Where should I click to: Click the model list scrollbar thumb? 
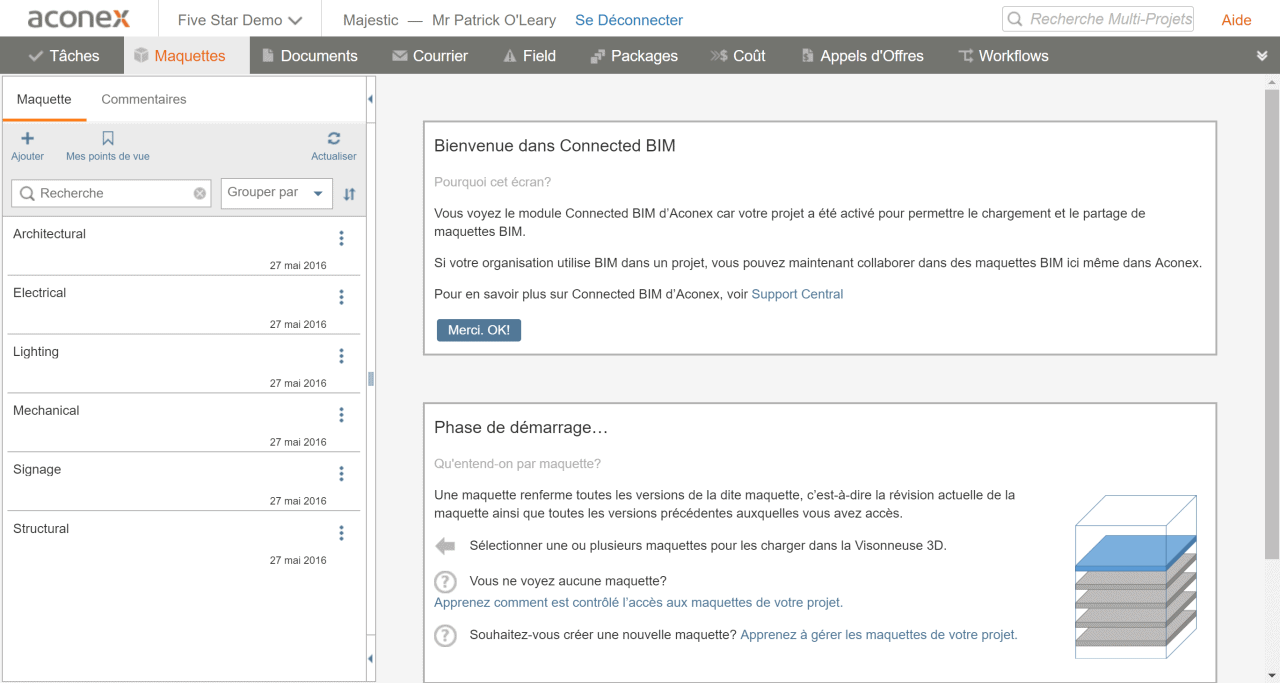[x=371, y=378]
